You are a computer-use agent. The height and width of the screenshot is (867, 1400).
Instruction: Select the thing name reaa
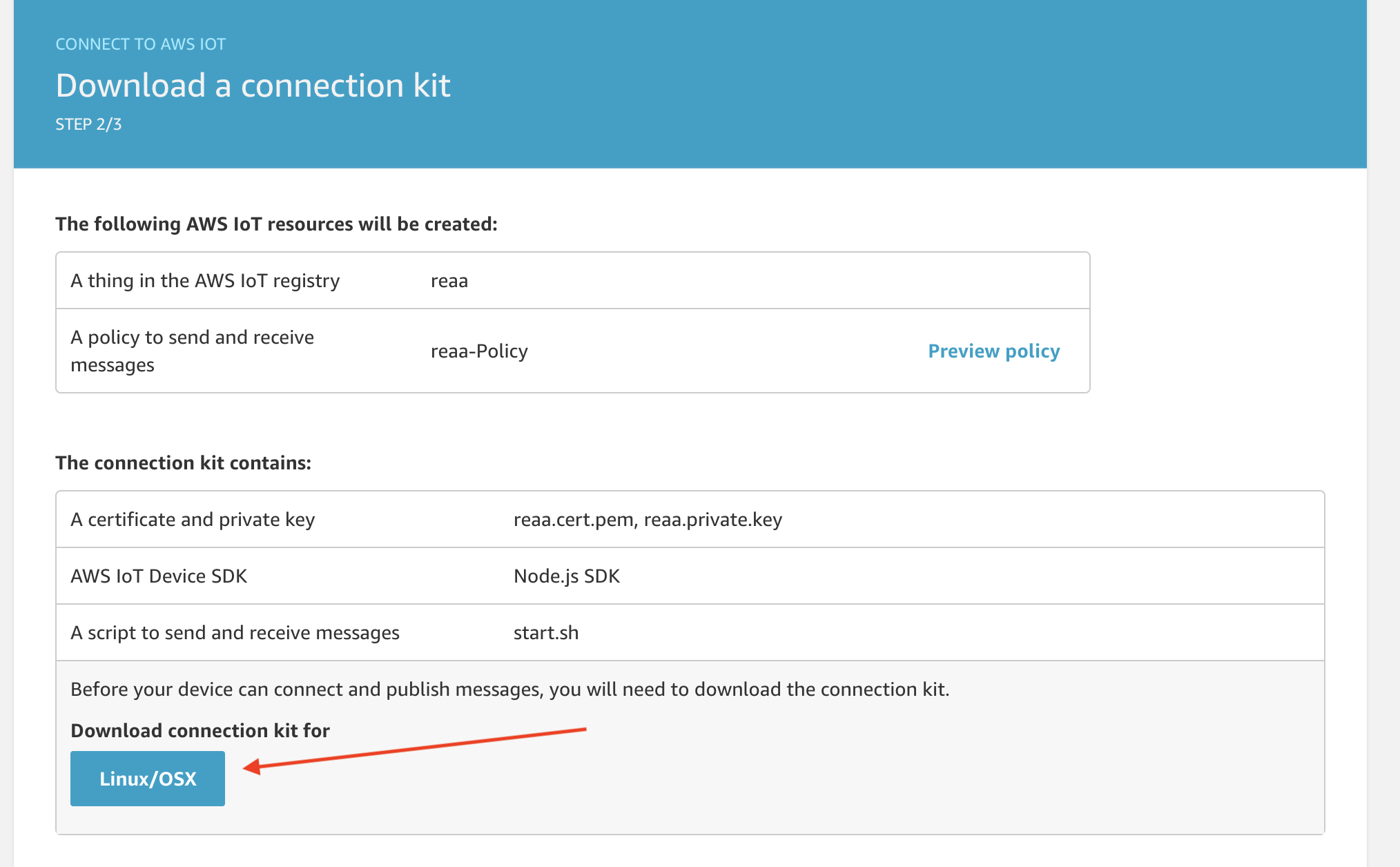(449, 281)
